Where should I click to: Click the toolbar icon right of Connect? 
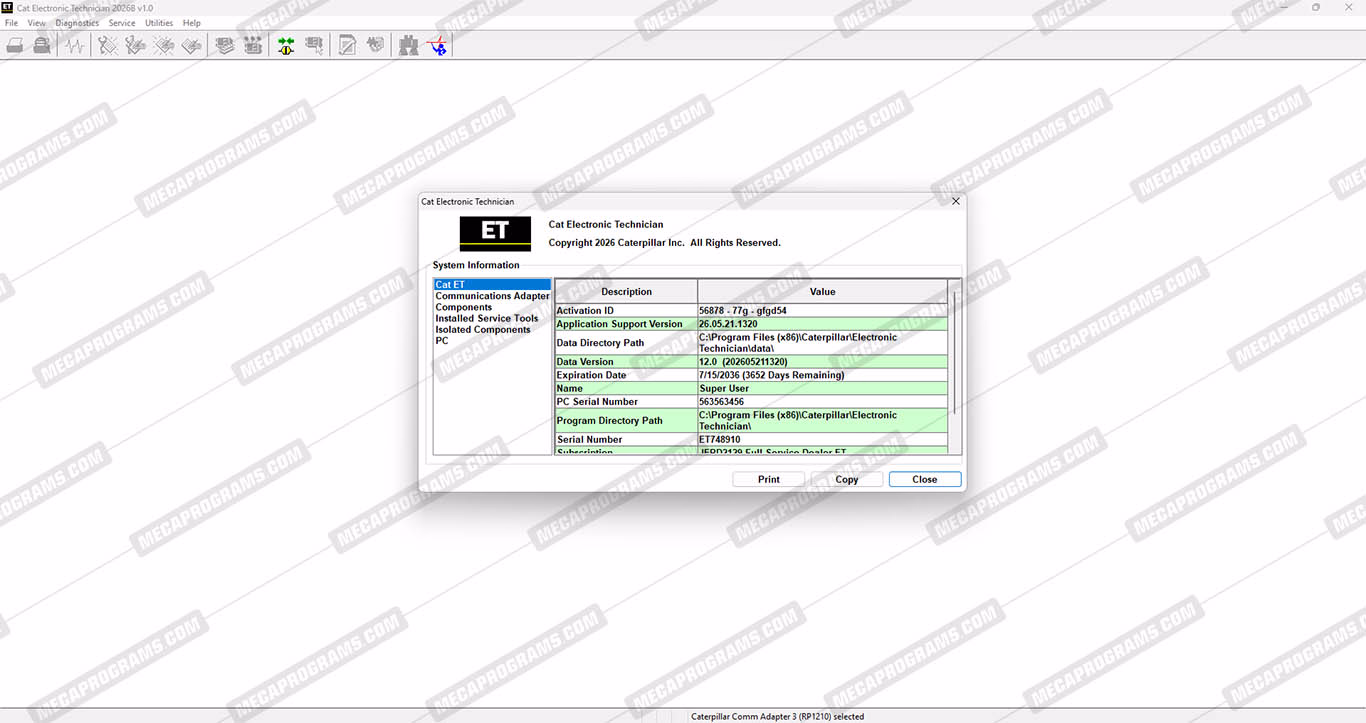314,45
